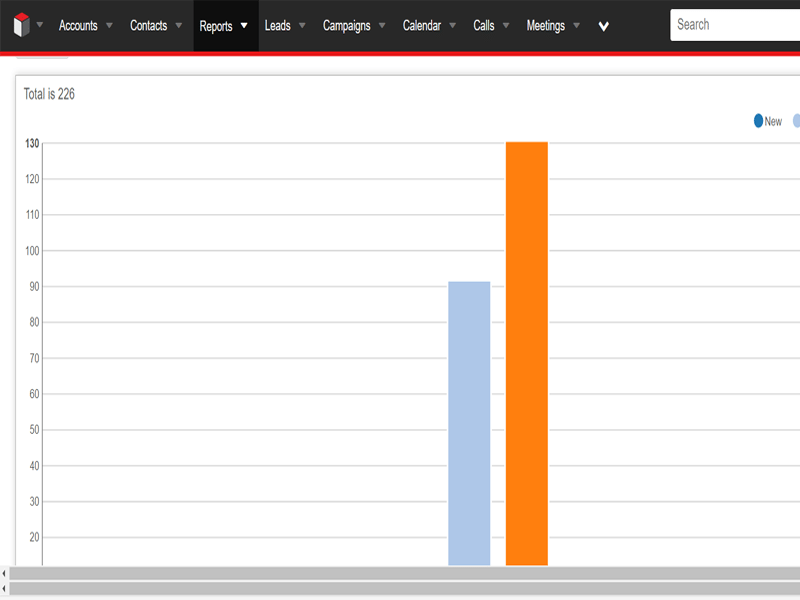Expand the Meetings dropdown arrow
The height and width of the screenshot is (600, 800).
click(x=577, y=26)
